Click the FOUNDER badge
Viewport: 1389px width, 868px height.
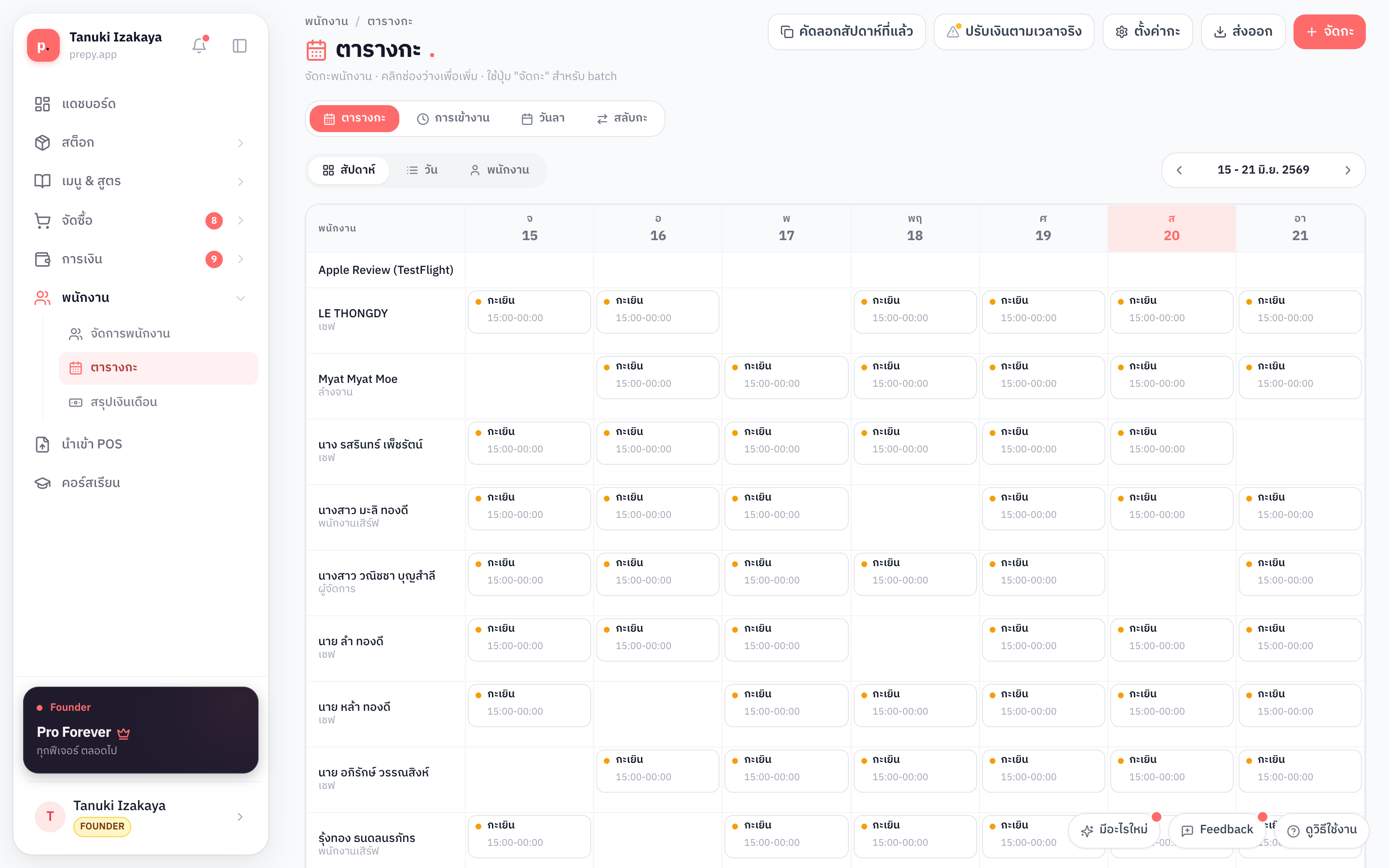(x=102, y=827)
